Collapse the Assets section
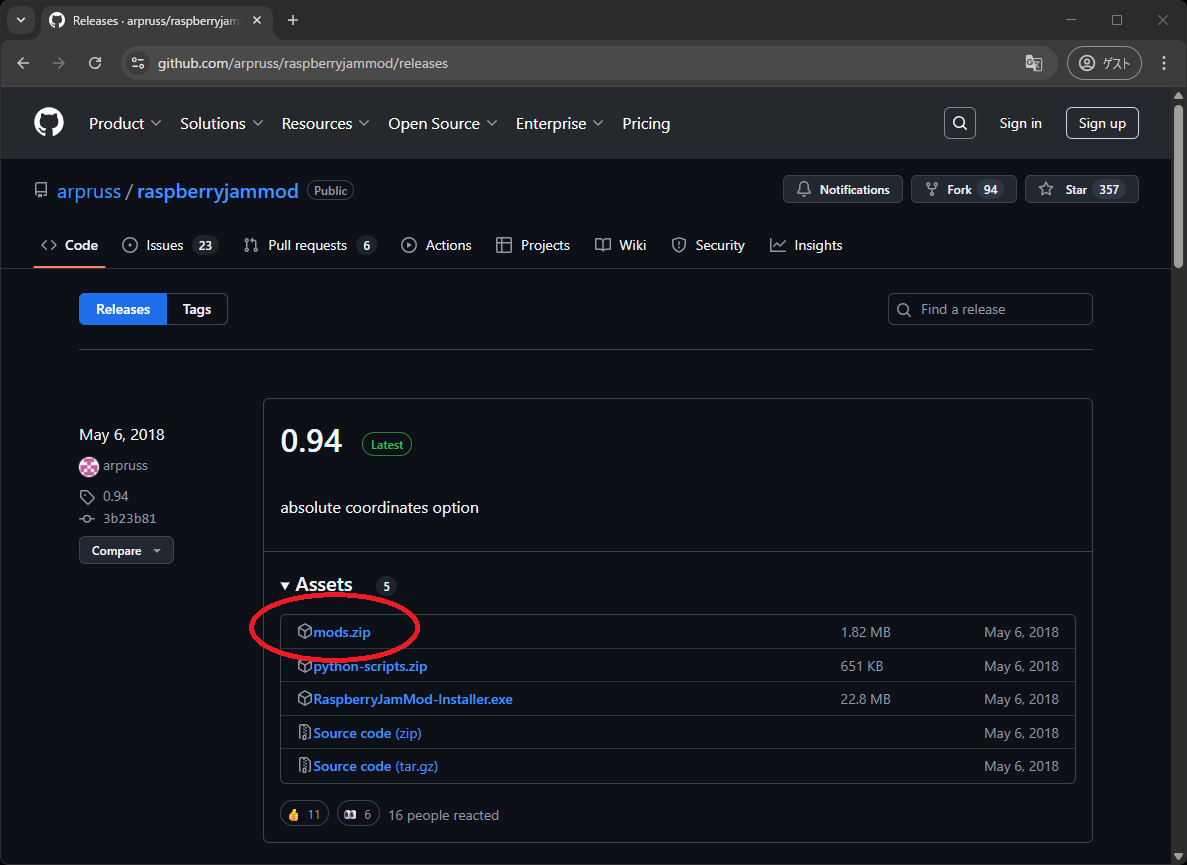The image size is (1187, 865). click(316, 585)
